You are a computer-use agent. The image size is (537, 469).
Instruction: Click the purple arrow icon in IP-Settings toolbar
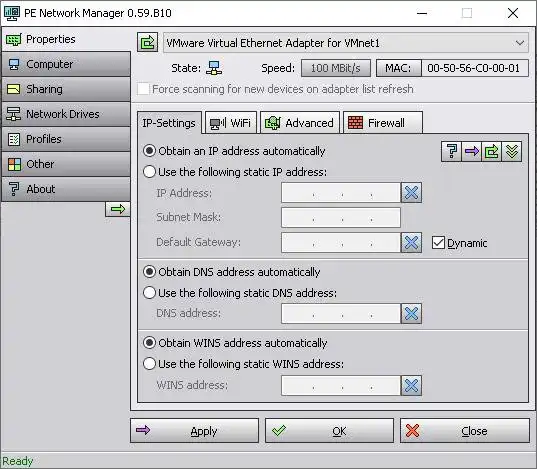pos(471,151)
